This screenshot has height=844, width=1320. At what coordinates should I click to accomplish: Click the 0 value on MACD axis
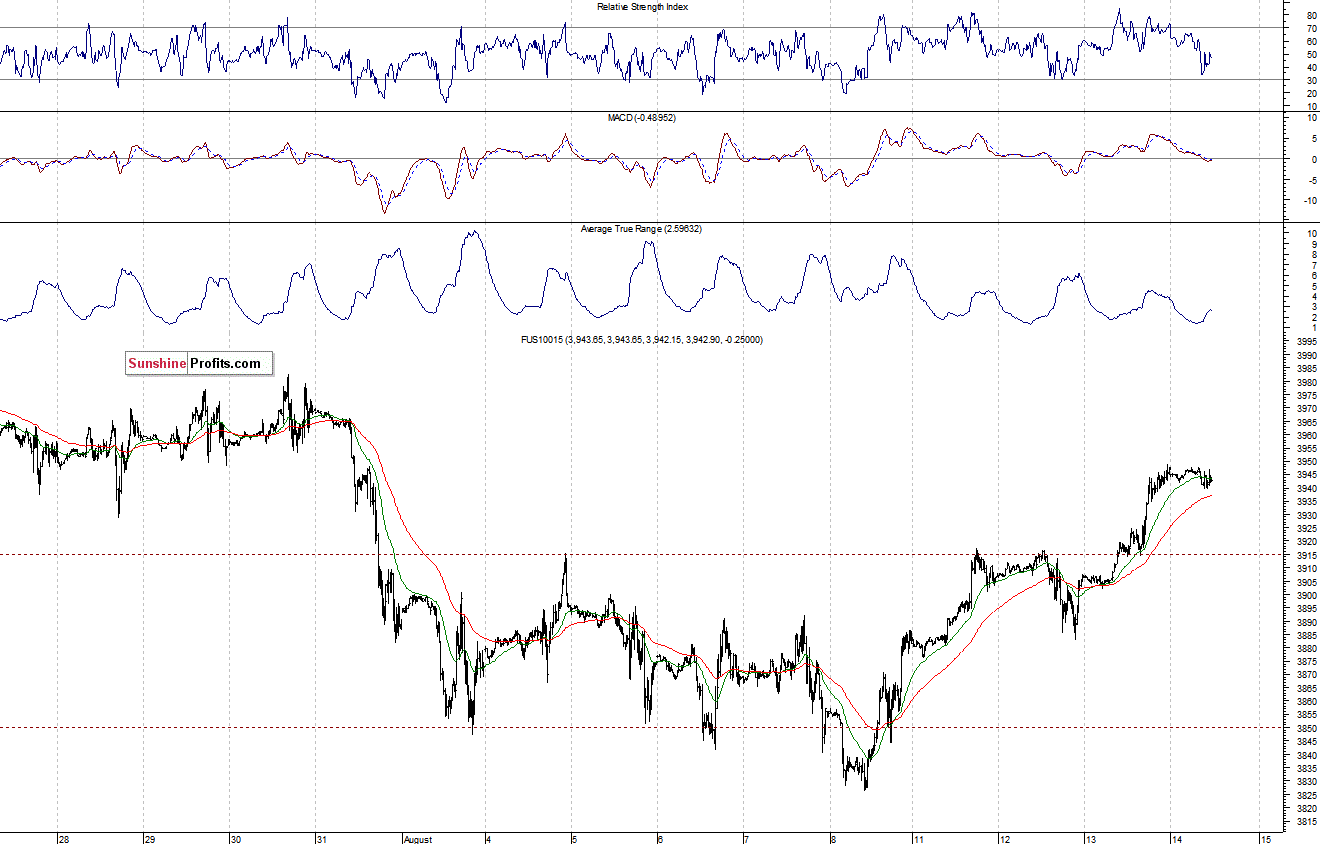tap(1313, 159)
